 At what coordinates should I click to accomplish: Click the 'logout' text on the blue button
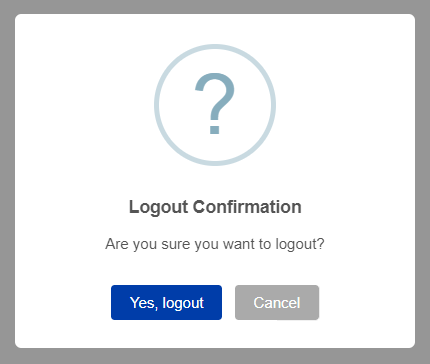(x=183, y=304)
